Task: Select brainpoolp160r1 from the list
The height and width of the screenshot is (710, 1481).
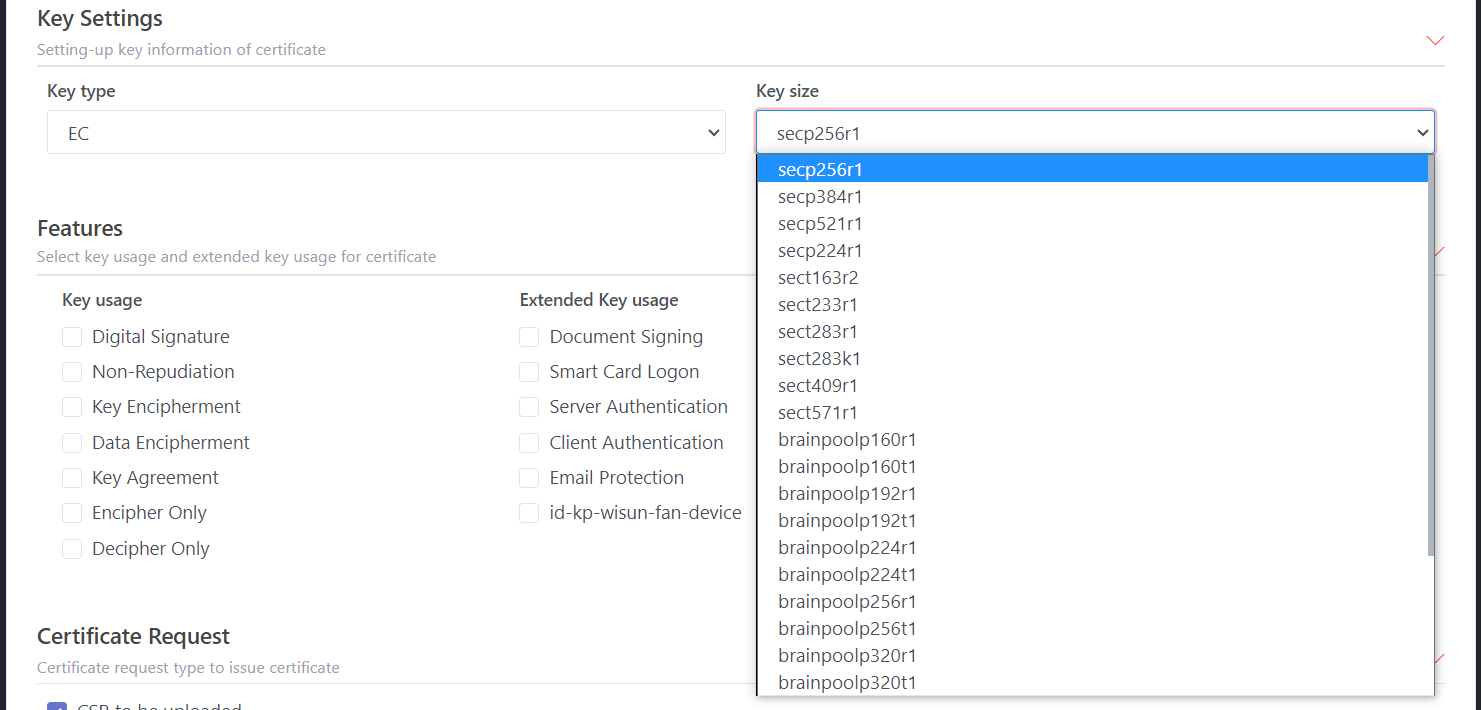Action: pos(847,440)
